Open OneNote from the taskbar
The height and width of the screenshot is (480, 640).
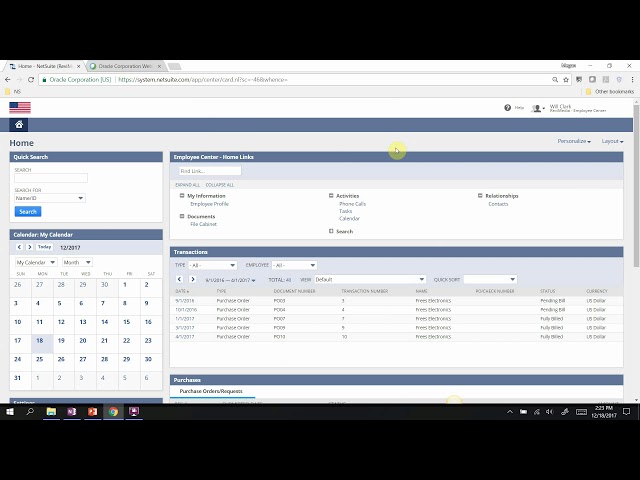72,412
